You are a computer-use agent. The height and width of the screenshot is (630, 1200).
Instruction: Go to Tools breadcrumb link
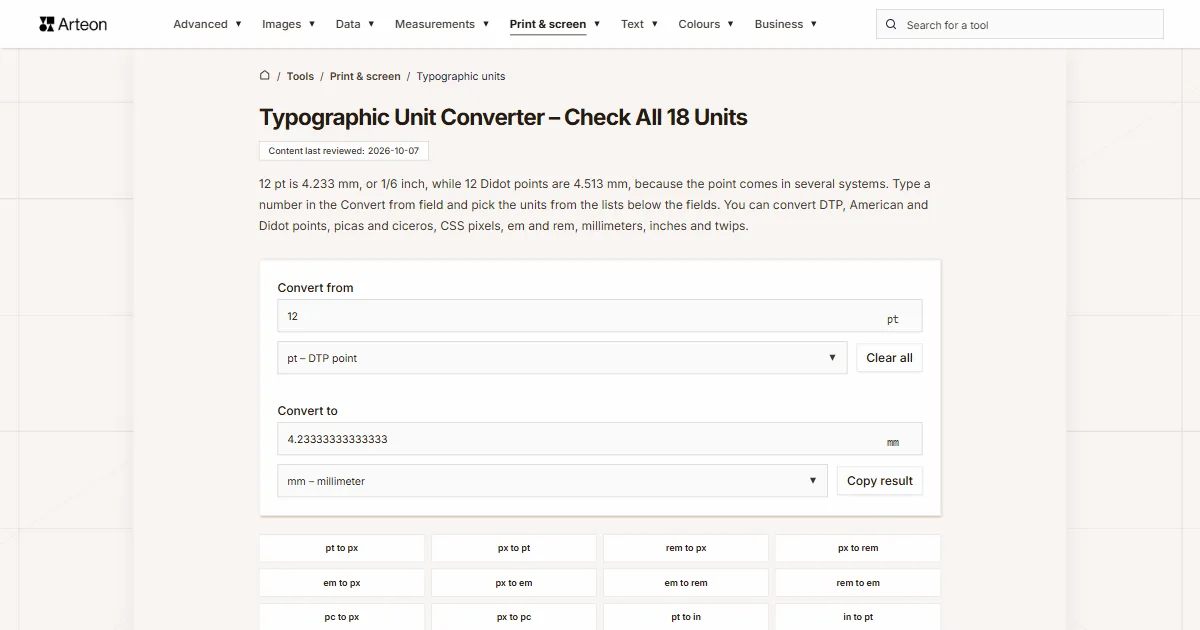click(x=300, y=76)
